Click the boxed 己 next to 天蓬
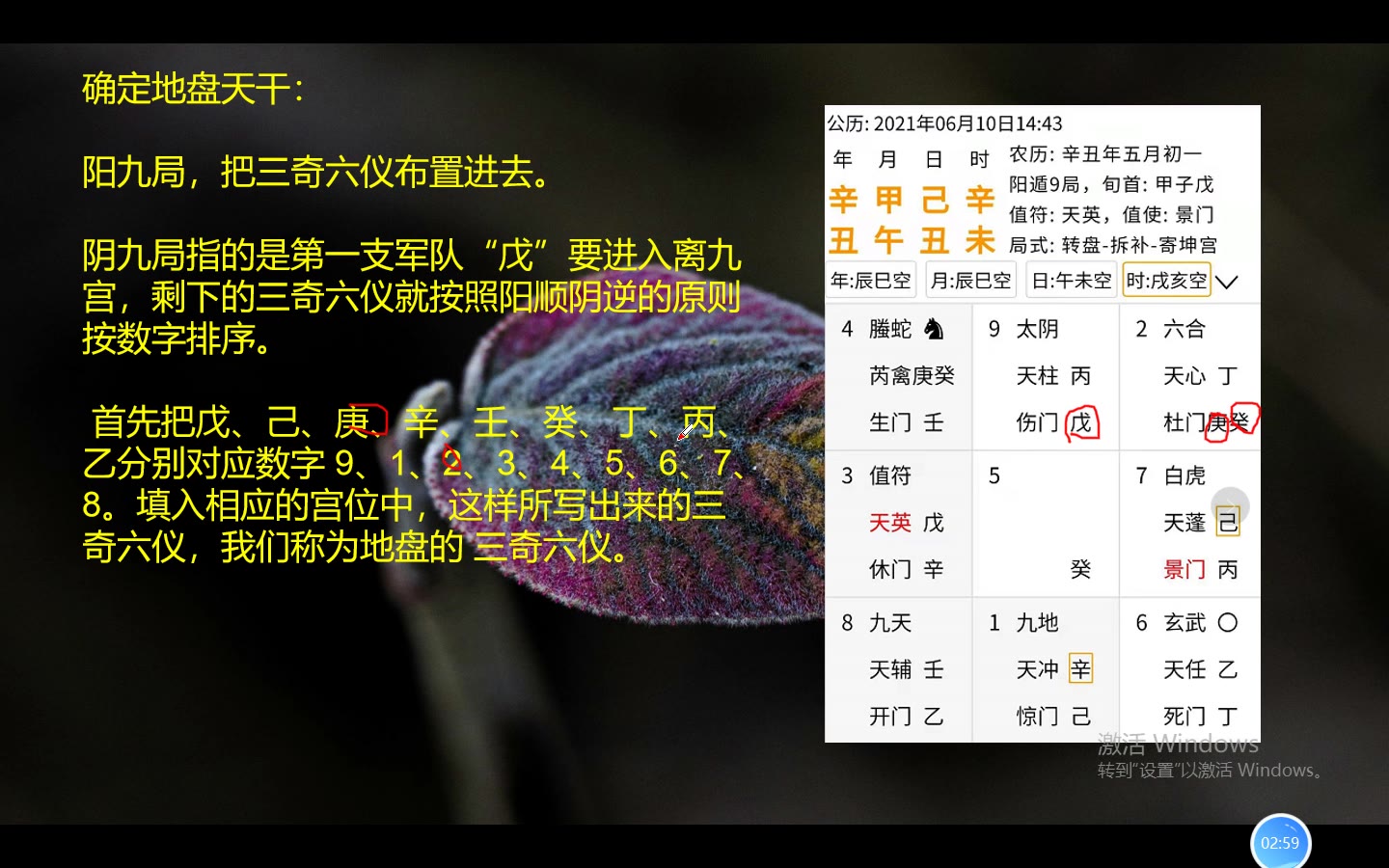 pyautogui.click(x=1228, y=522)
